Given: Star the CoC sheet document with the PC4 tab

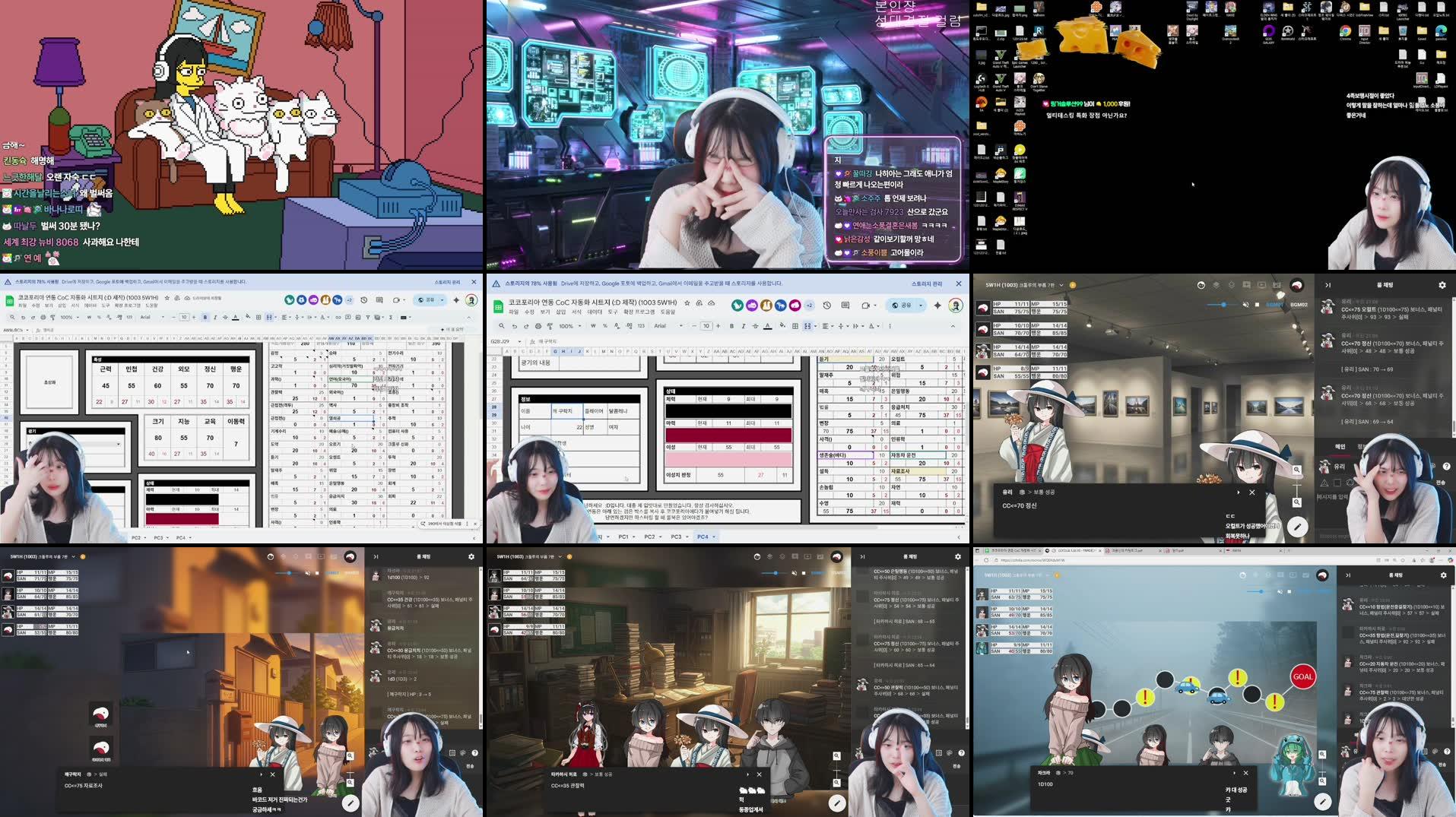Looking at the screenshot, I should point(687,302).
